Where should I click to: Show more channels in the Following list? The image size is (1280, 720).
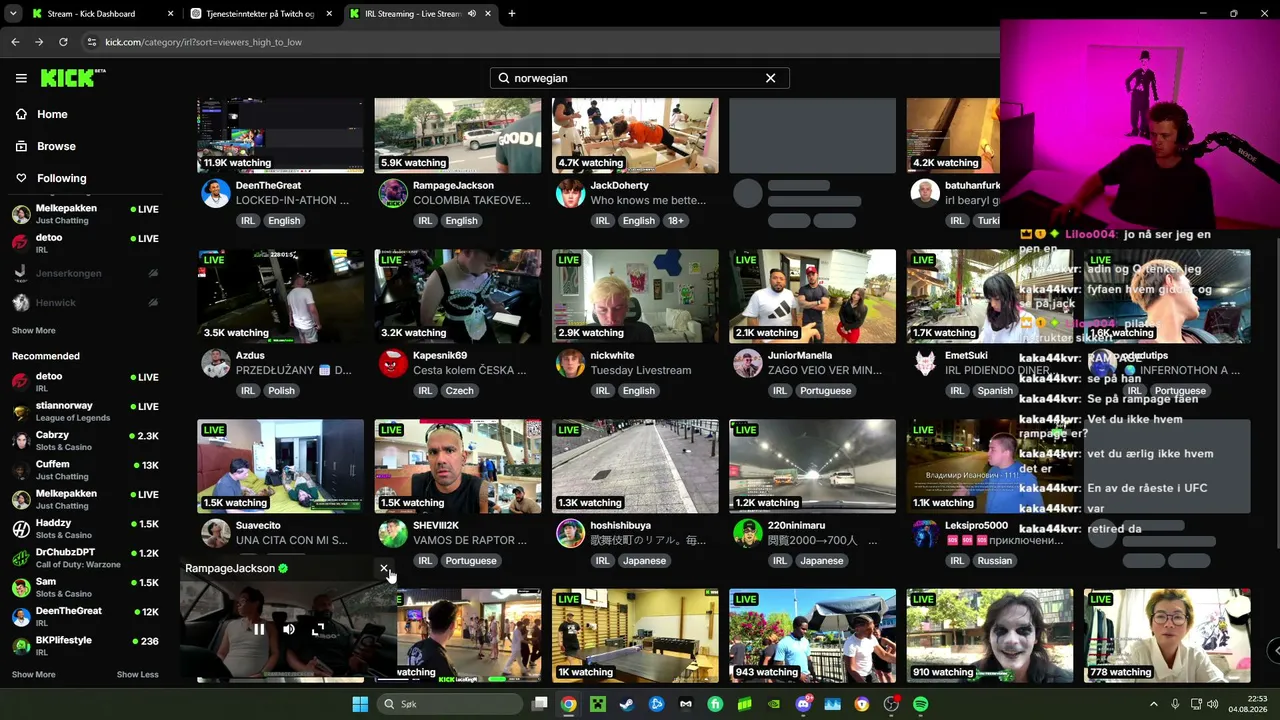point(33,331)
